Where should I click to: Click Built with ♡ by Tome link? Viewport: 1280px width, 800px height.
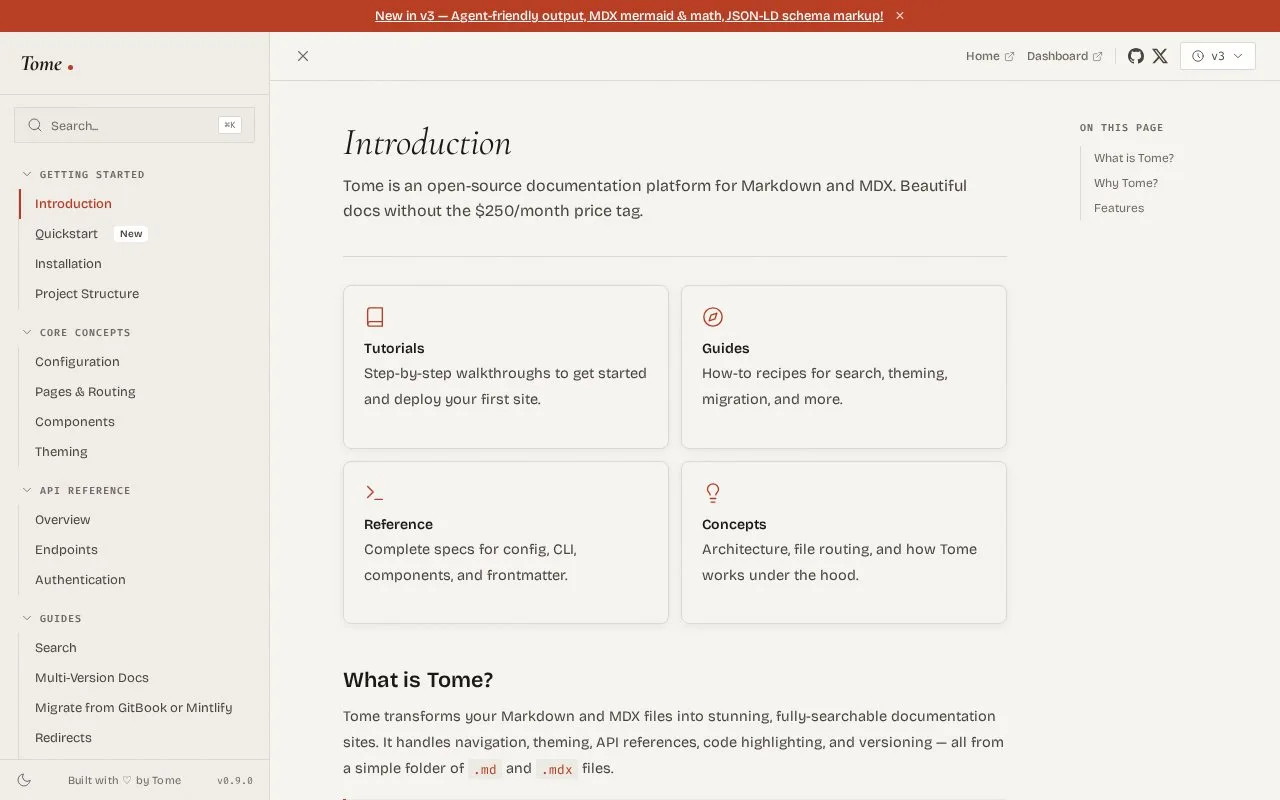(124, 781)
